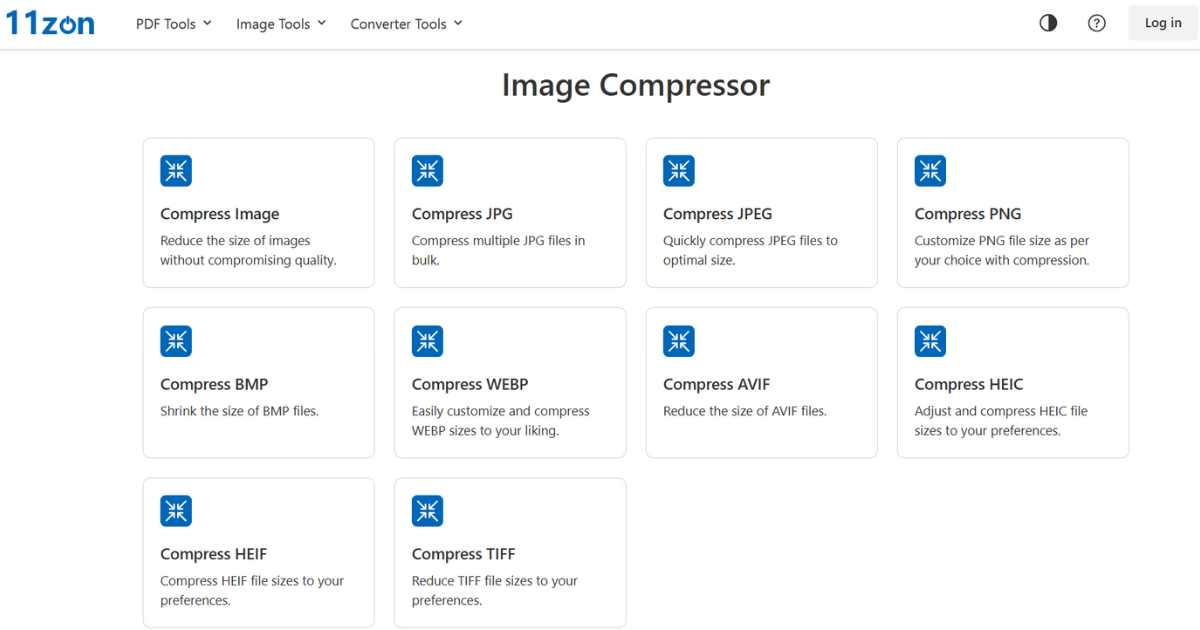Open the help question mark icon
The height and width of the screenshot is (630, 1200).
1096,23
